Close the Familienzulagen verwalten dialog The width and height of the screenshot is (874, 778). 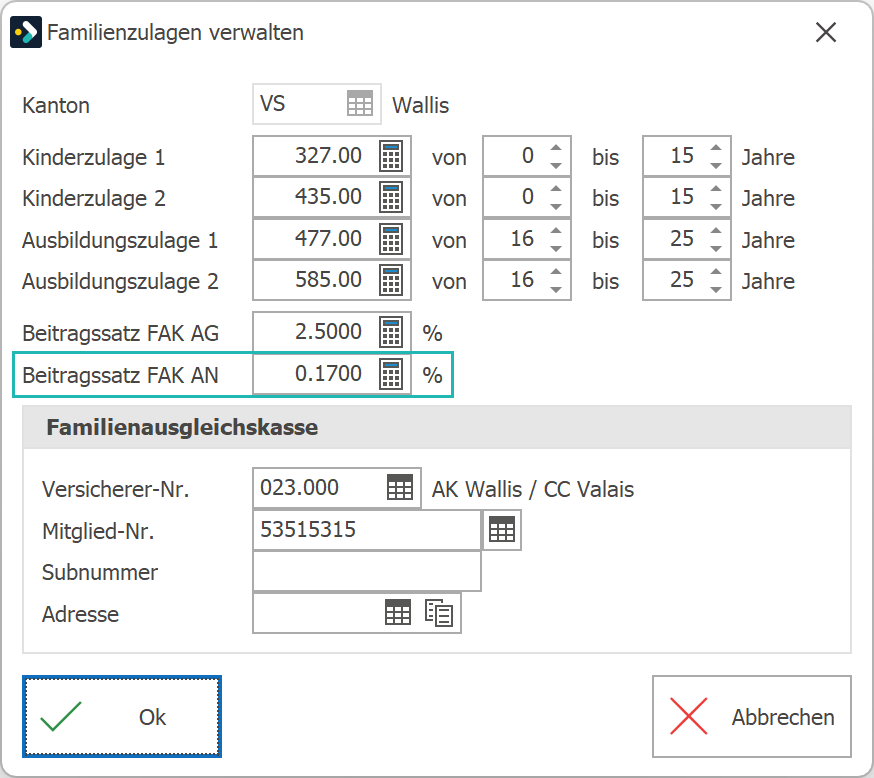(826, 32)
